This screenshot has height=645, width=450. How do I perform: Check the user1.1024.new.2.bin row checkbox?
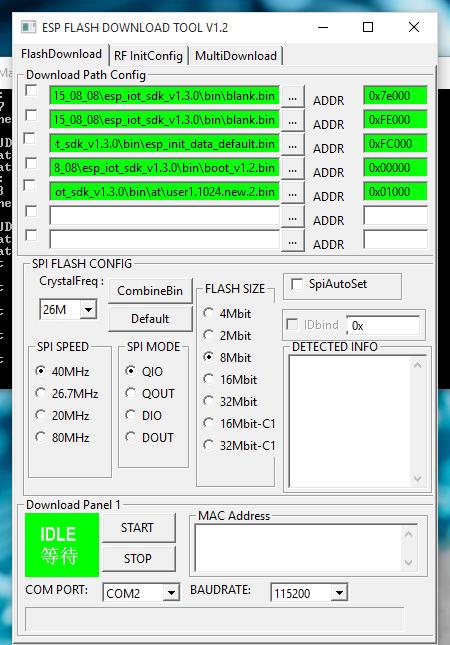tap(30, 186)
